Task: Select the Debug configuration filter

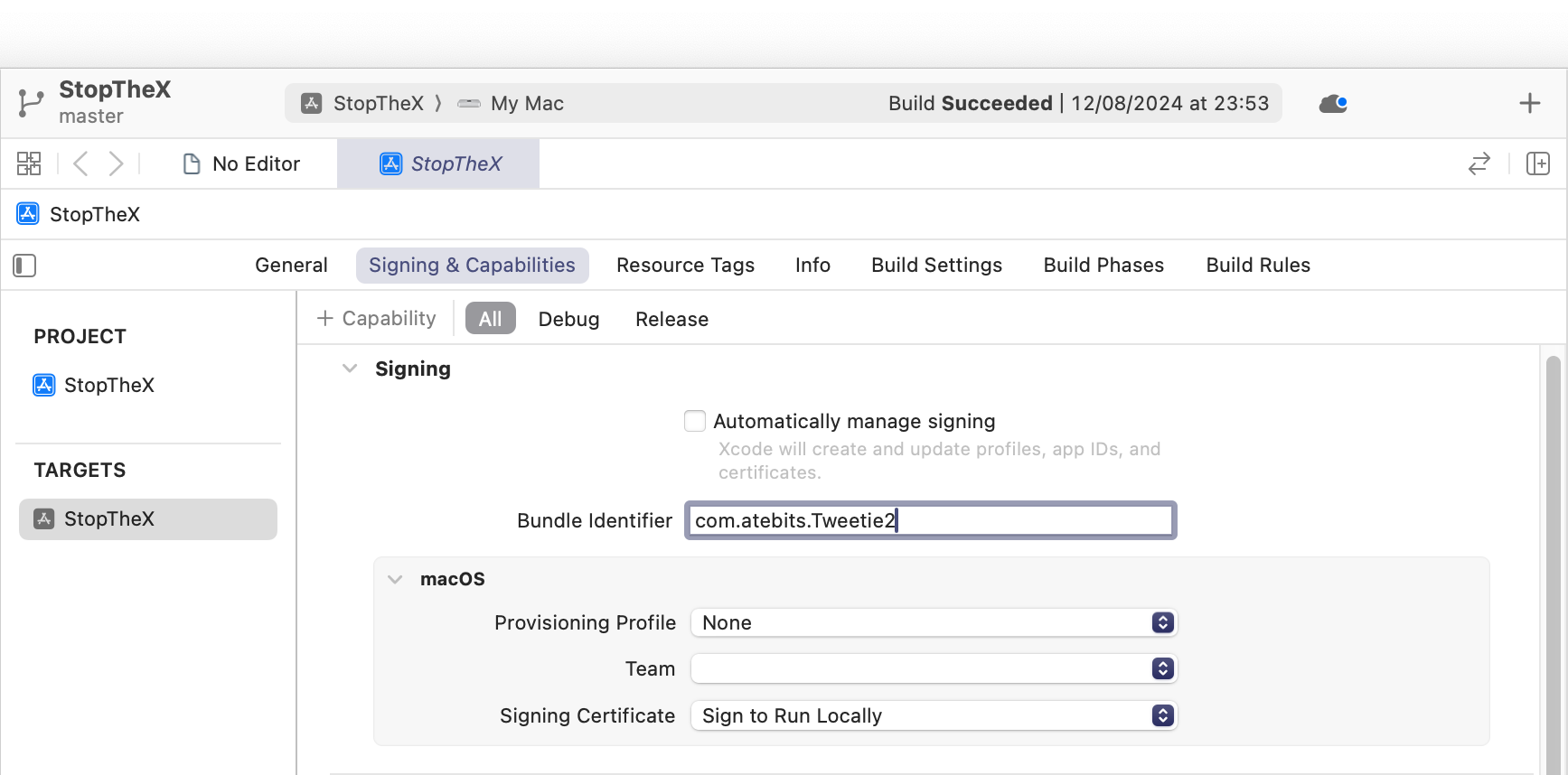Action: click(568, 319)
